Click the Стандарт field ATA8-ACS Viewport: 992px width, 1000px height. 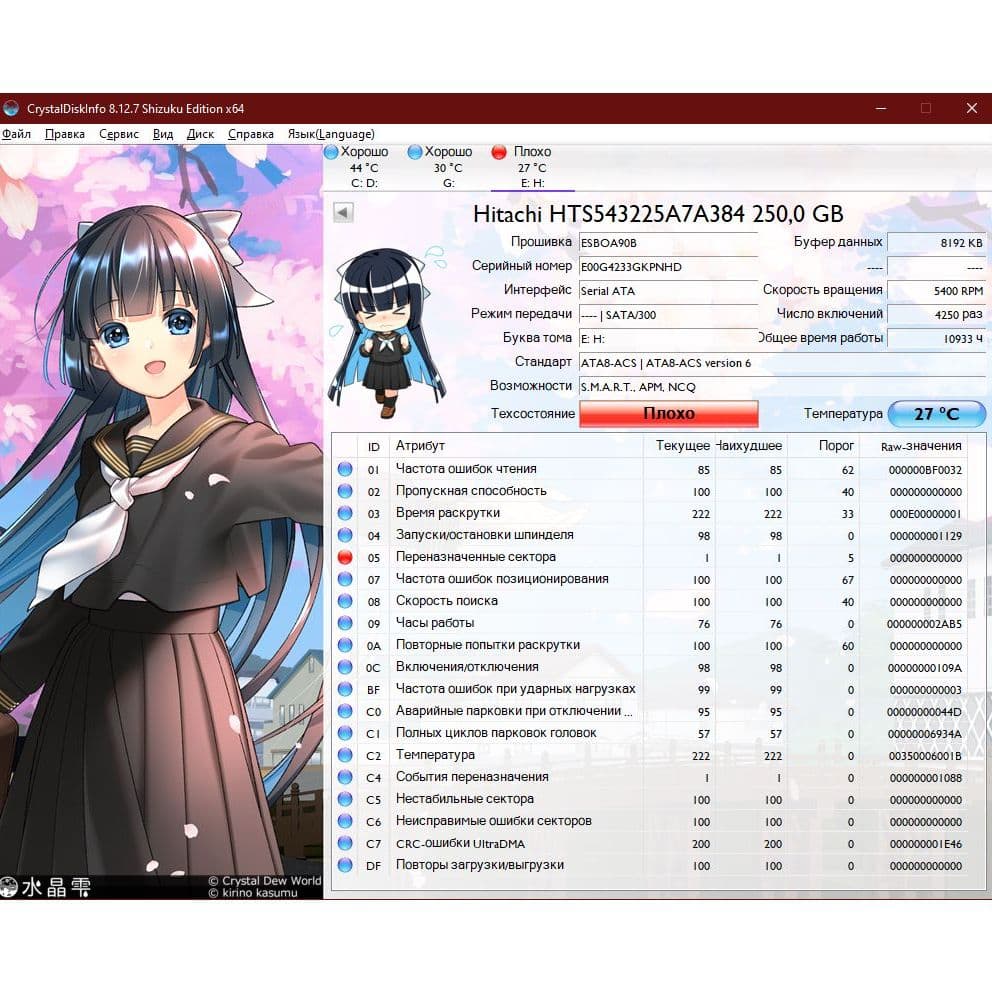782,363
